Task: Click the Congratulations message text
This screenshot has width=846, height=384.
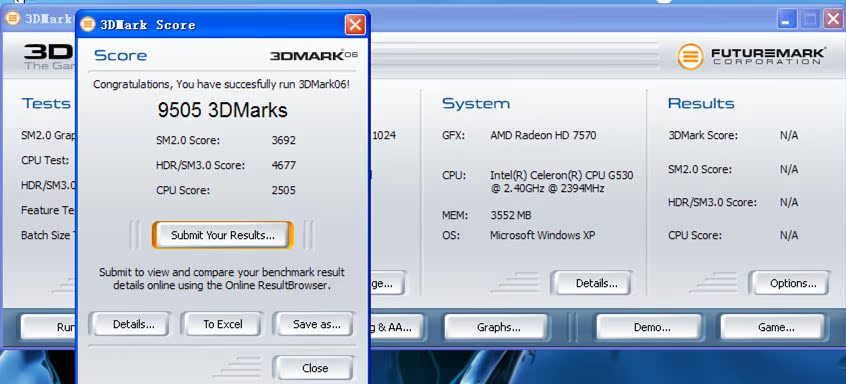Action: [x=222, y=84]
